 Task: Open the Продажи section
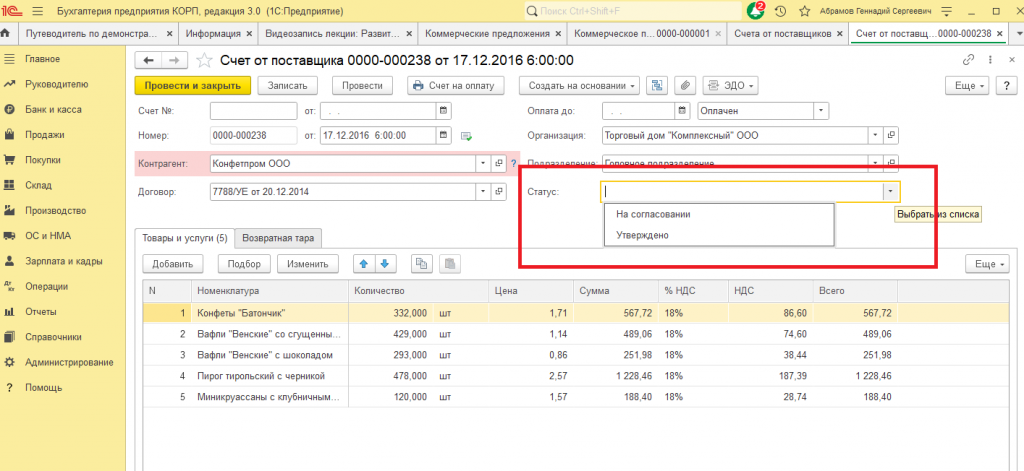click(x=44, y=135)
